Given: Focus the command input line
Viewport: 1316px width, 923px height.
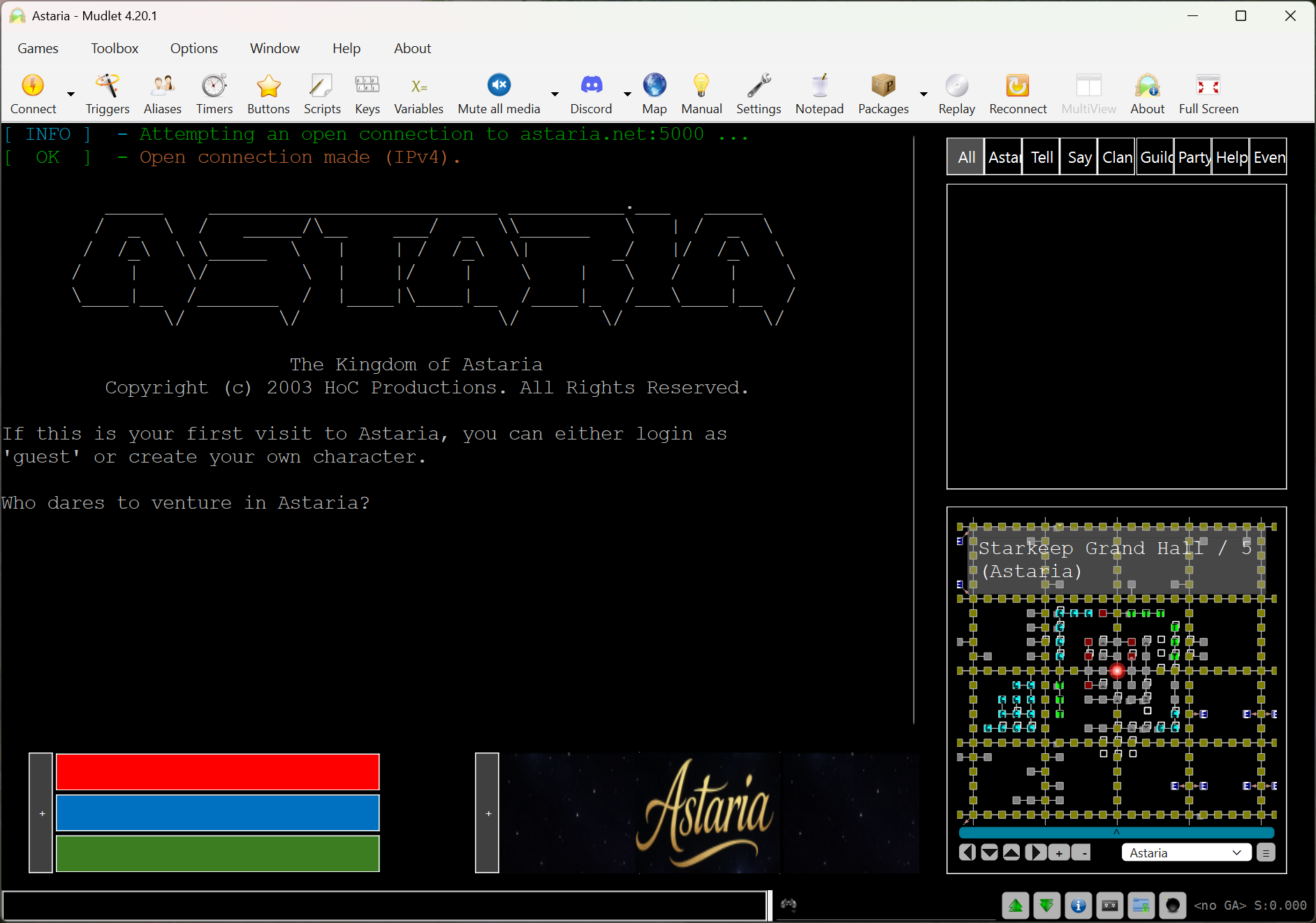Looking at the screenshot, I should click(x=384, y=906).
